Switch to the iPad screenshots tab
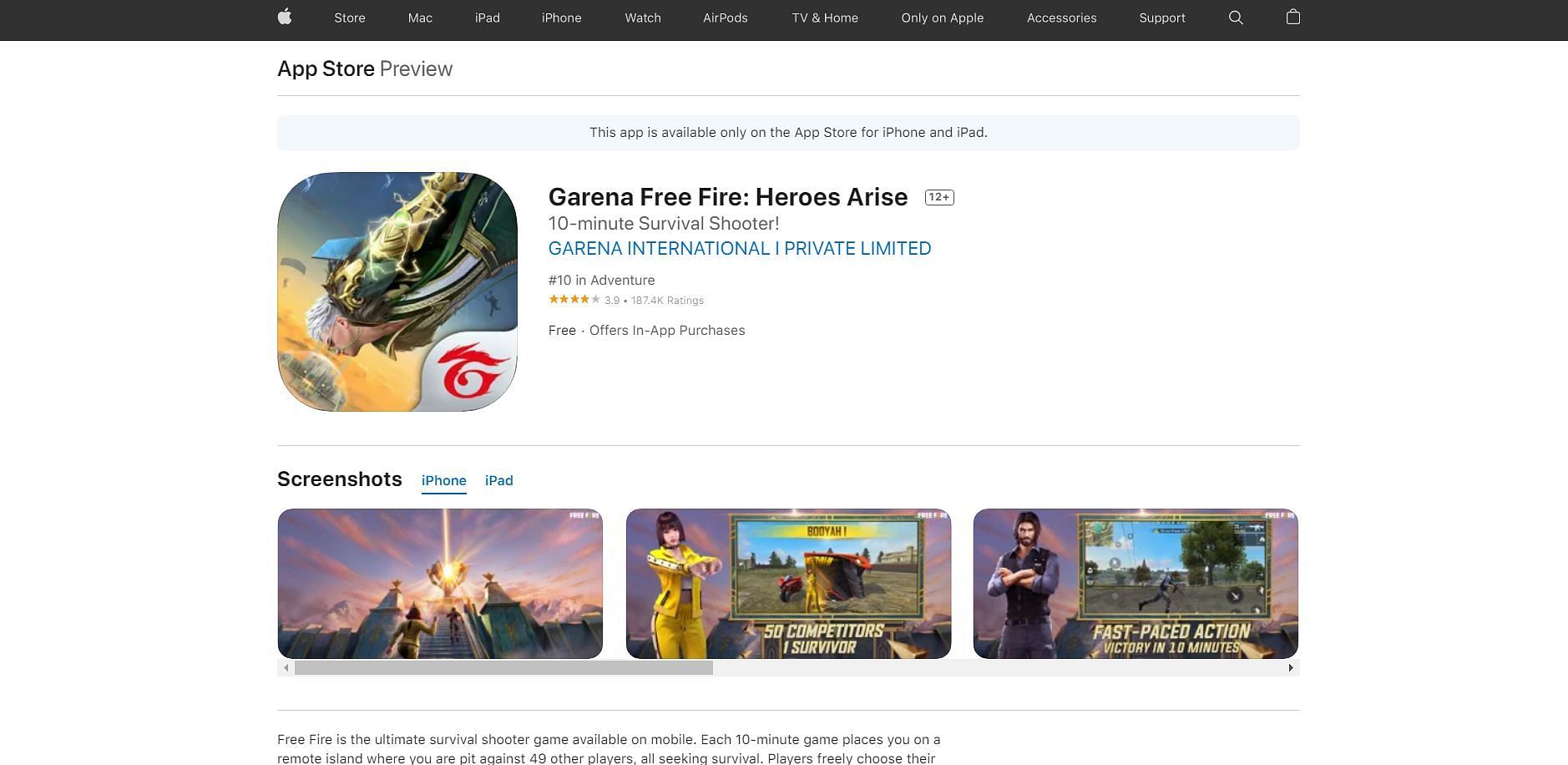 498,480
